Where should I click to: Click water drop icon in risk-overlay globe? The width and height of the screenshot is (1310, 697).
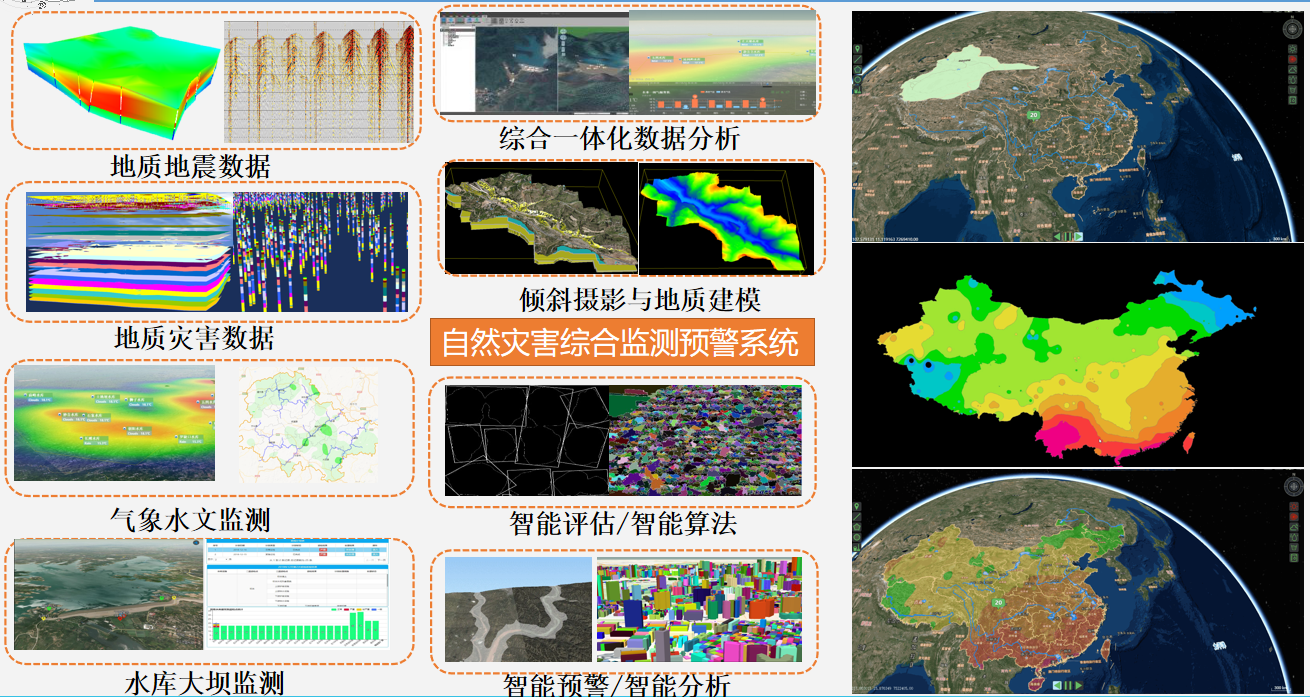point(1294,537)
